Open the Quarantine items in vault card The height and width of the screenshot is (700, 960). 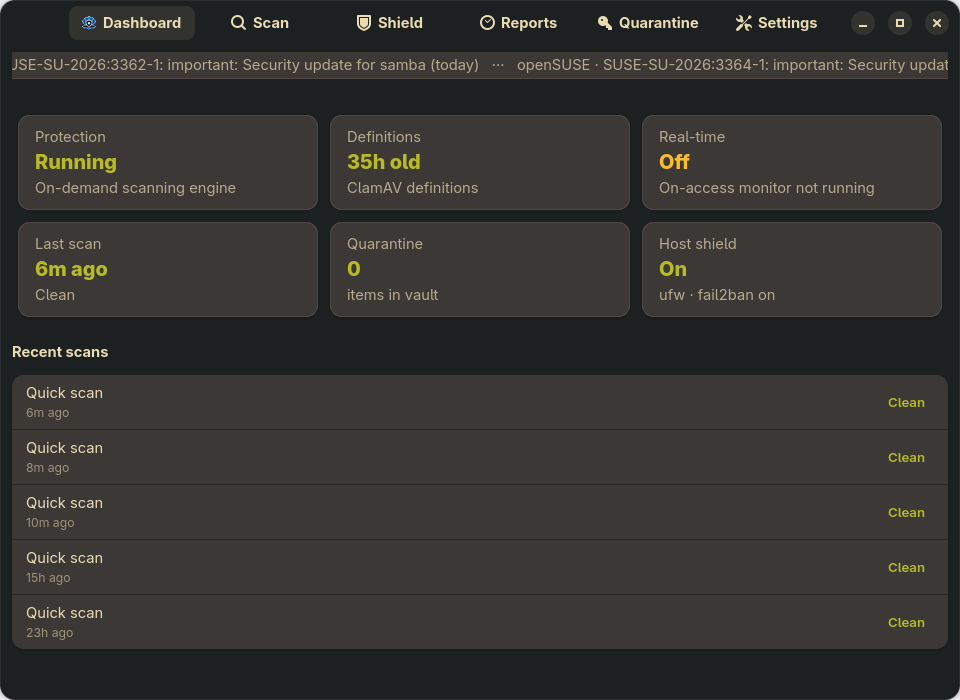click(x=480, y=269)
